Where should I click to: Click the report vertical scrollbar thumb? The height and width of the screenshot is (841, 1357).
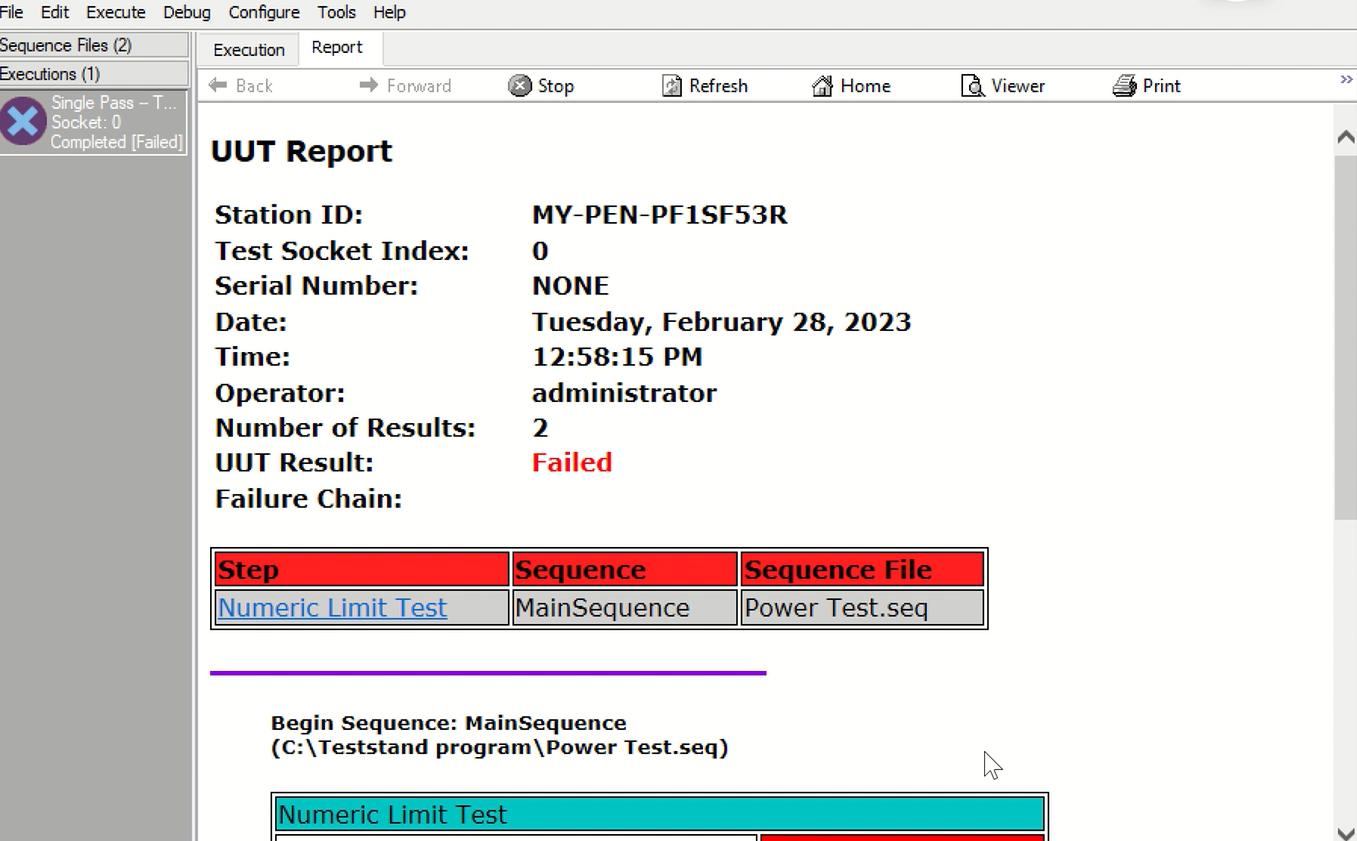pyautogui.click(x=1345, y=337)
